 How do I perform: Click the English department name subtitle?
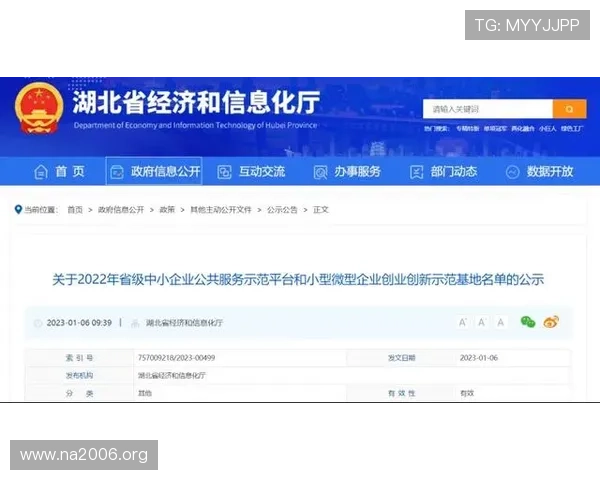coord(195,125)
